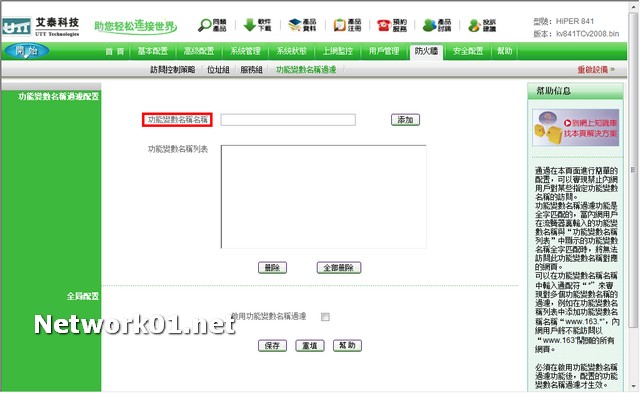Open the stacked books product info icon
The width and height of the screenshot is (640, 393).
[295, 25]
